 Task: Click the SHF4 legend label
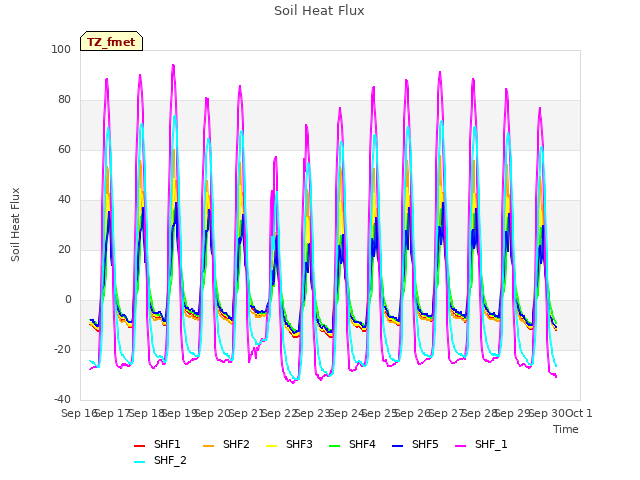362,444
